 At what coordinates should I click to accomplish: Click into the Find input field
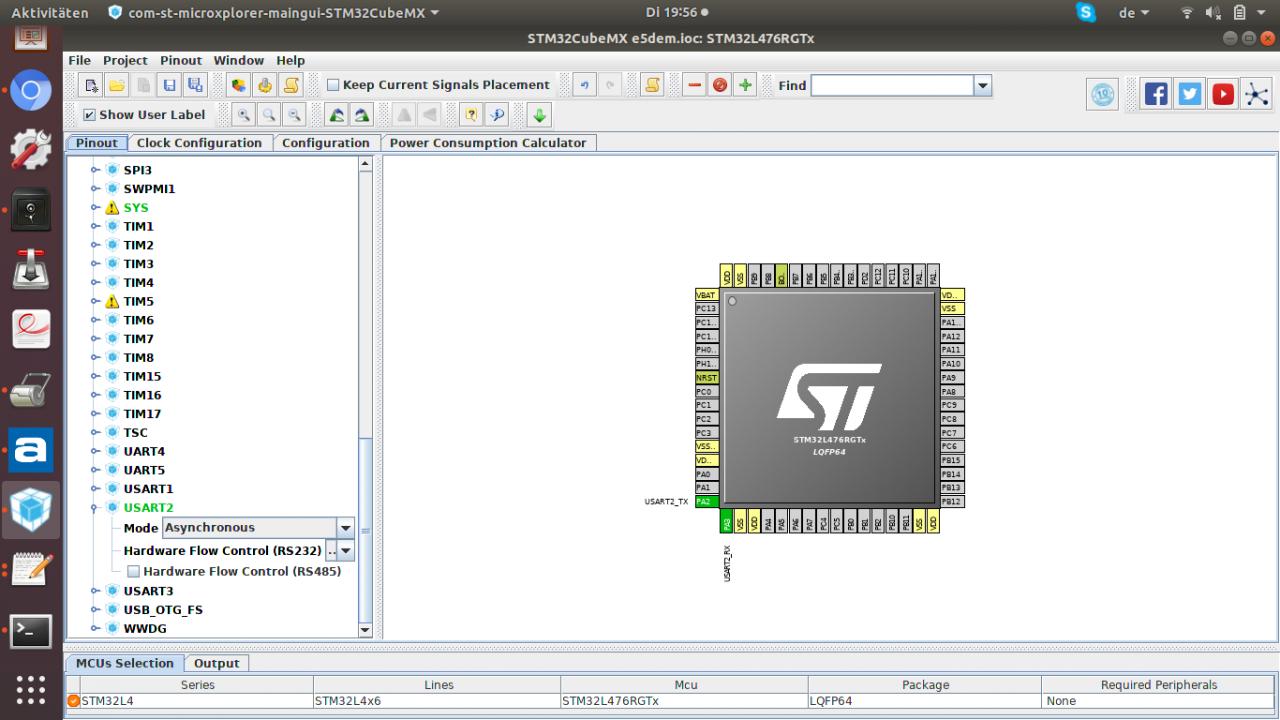tap(893, 86)
